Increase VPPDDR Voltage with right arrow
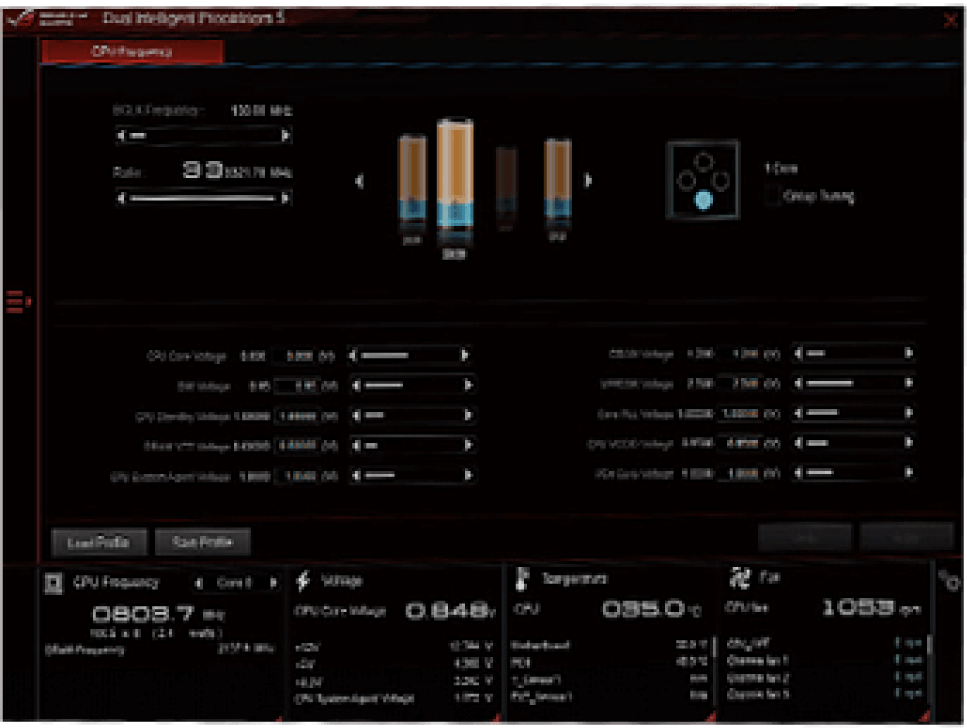This screenshot has width=967, height=728. pyautogui.click(x=908, y=383)
